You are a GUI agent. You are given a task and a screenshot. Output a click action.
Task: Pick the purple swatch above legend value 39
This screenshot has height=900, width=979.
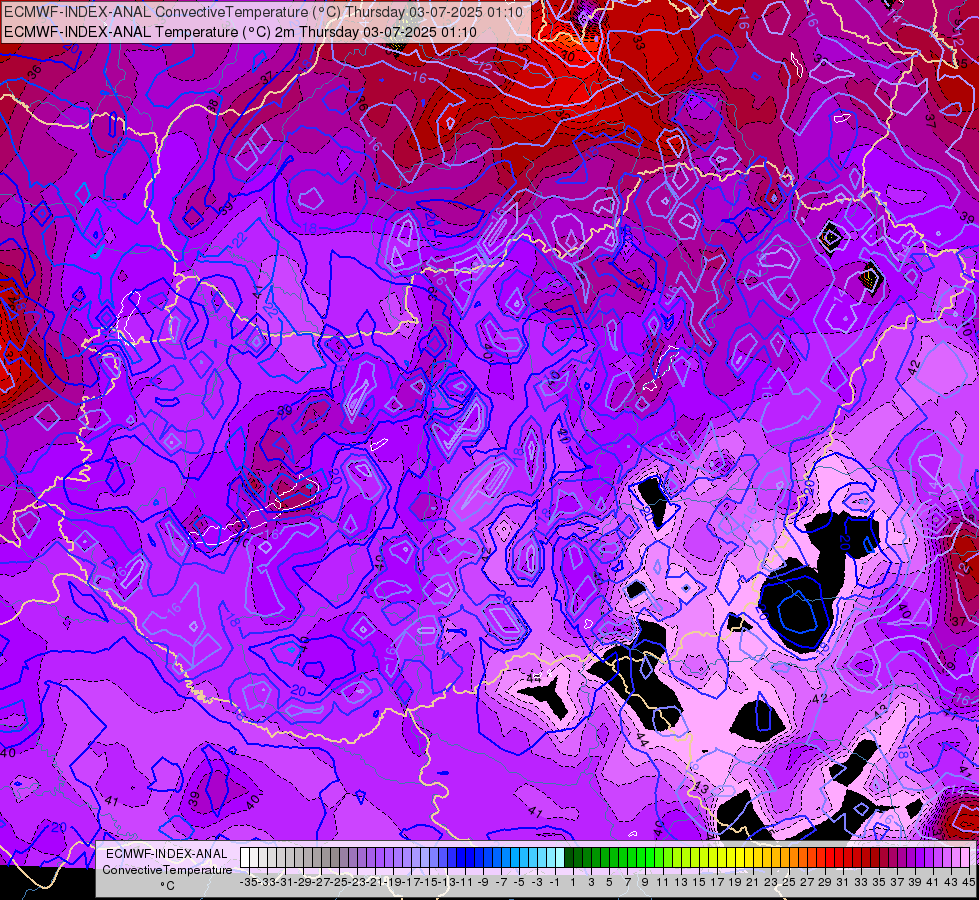click(912, 857)
